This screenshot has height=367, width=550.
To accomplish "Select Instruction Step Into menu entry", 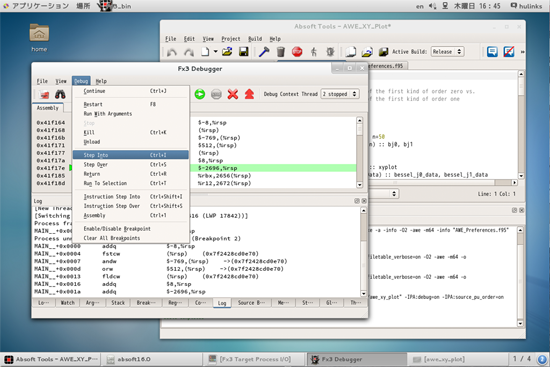I will [x=131, y=196].
